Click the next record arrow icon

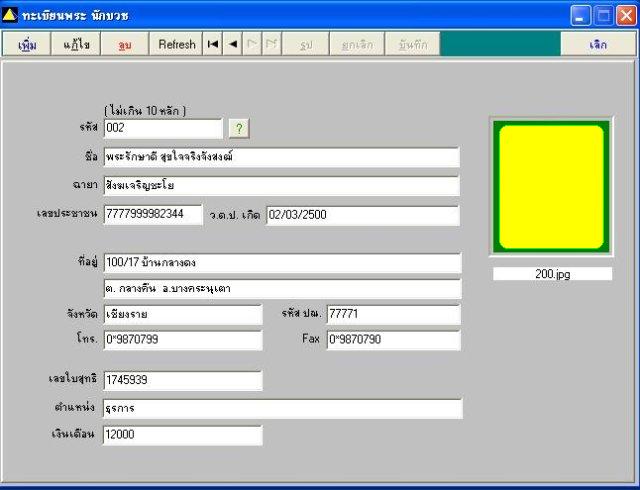click(252, 44)
